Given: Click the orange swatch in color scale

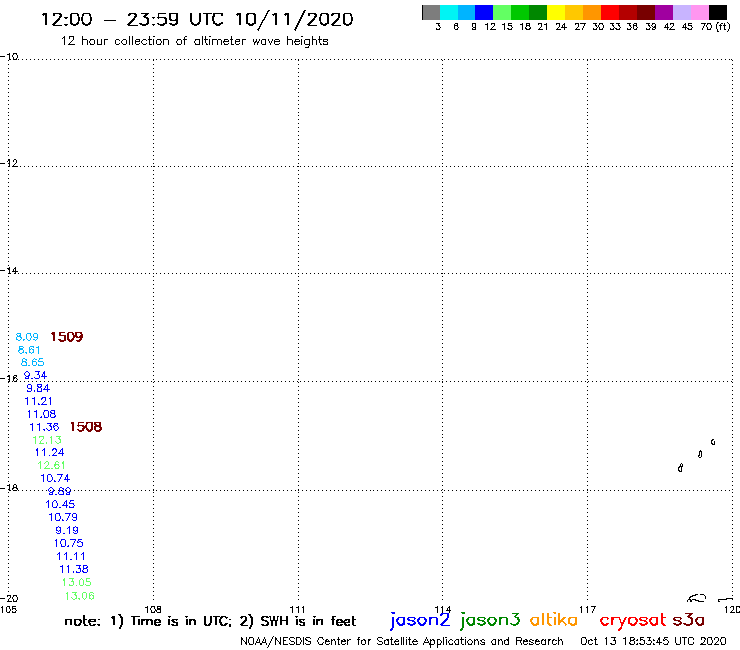Looking at the screenshot, I should coord(592,12).
